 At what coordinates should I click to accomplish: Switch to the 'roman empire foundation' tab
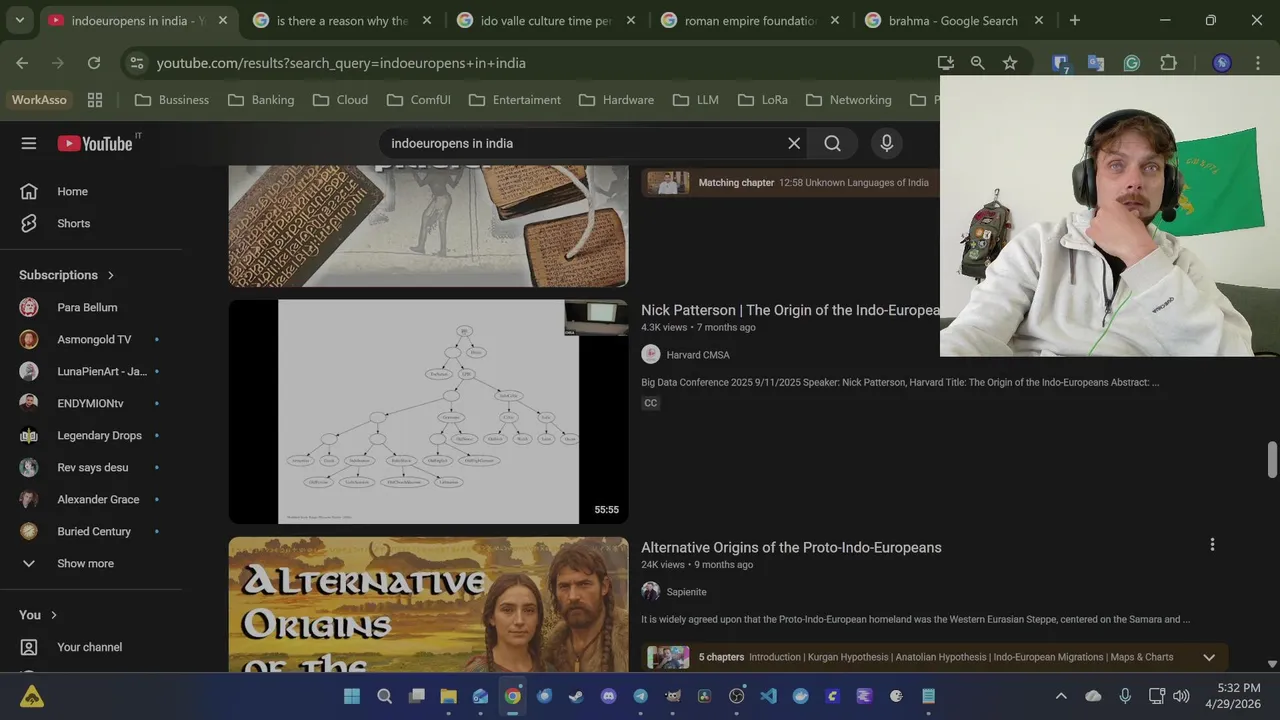pos(750,20)
